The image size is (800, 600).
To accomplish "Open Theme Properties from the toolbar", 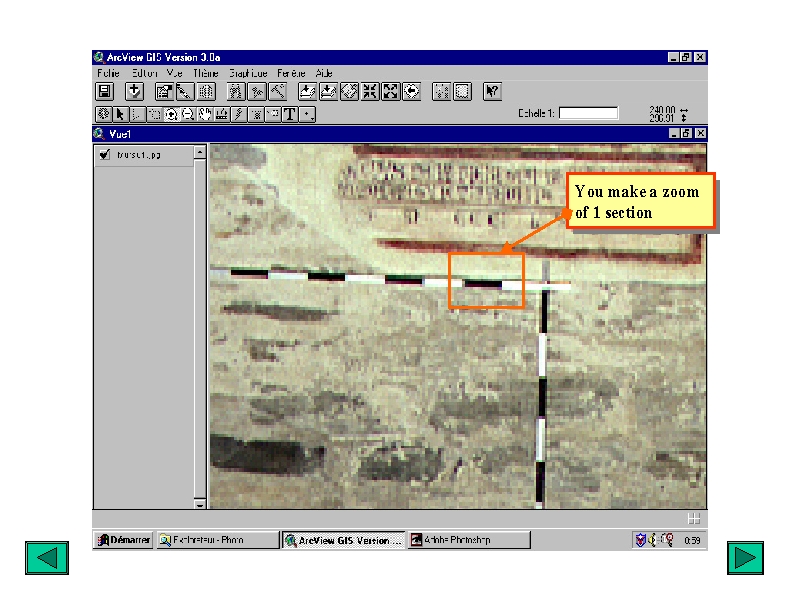I will [164, 92].
